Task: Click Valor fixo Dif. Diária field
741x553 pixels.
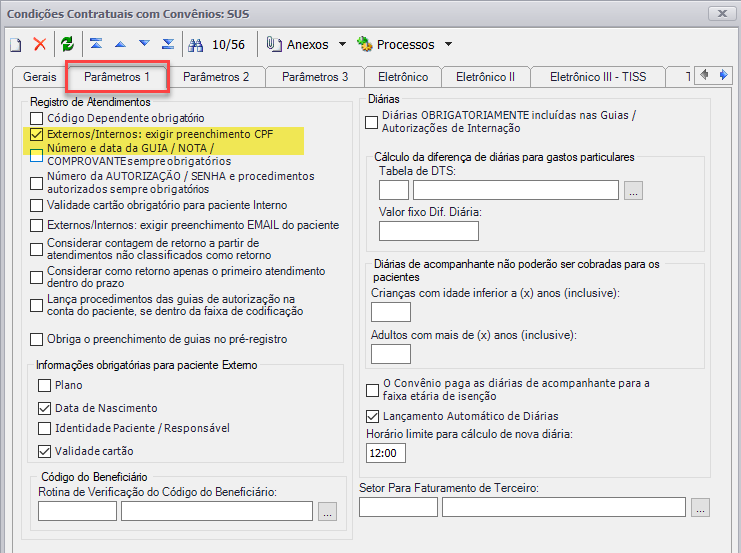Action: point(429,231)
